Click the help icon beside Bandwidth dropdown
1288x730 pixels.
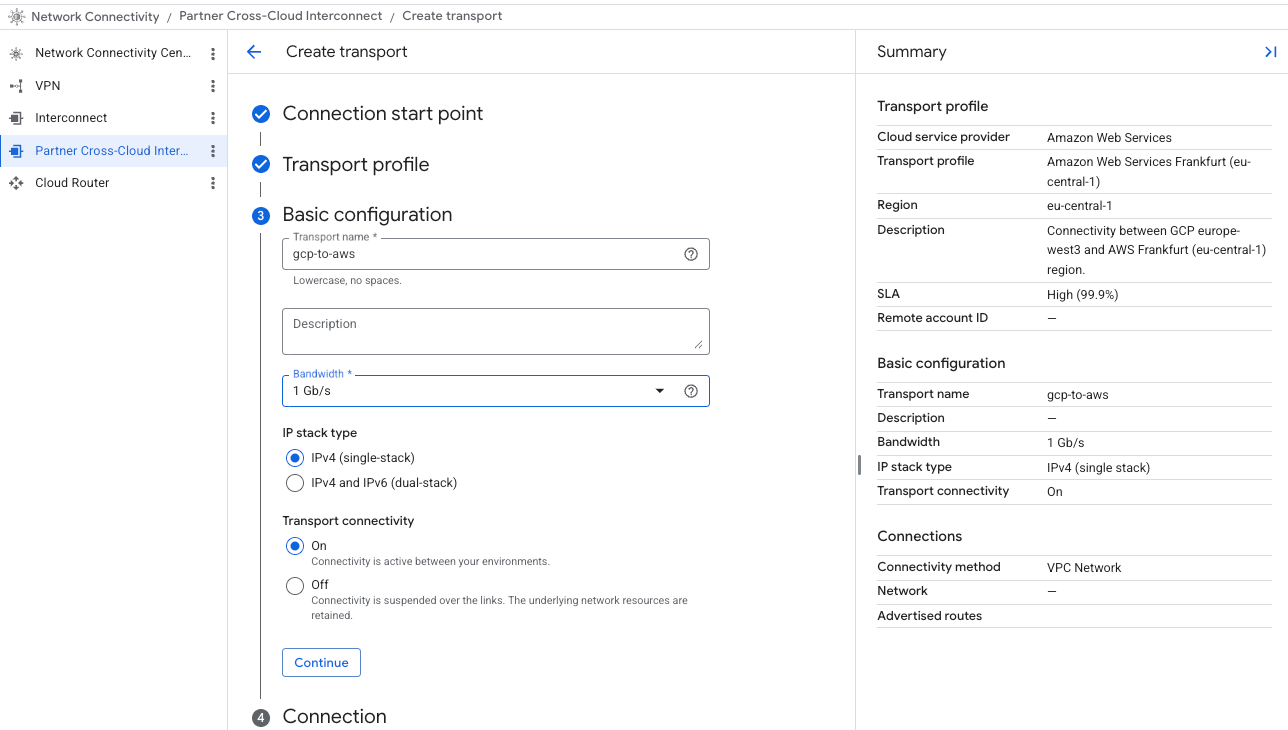[691, 391]
